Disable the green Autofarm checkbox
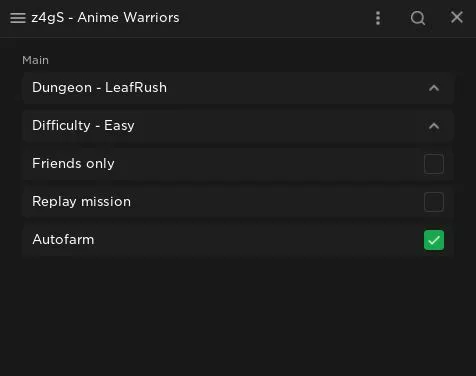476x376 pixels. (x=434, y=240)
